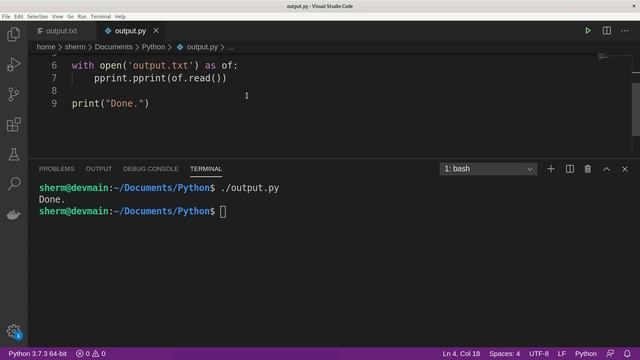Open the Run menu
640x360 pixels.
(x=82, y=17)
